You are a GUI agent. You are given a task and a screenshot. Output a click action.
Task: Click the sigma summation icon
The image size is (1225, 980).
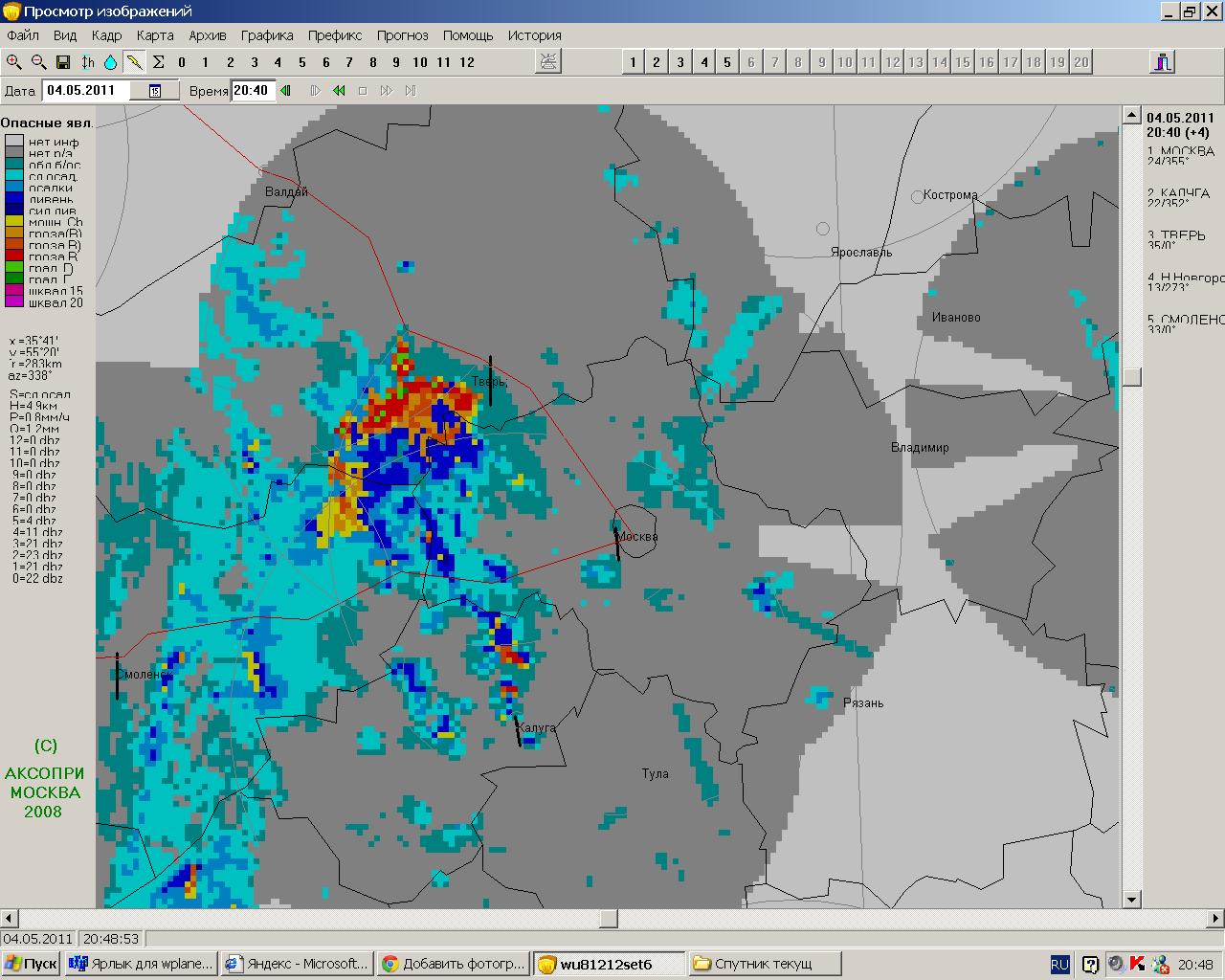tap(159, 62)
